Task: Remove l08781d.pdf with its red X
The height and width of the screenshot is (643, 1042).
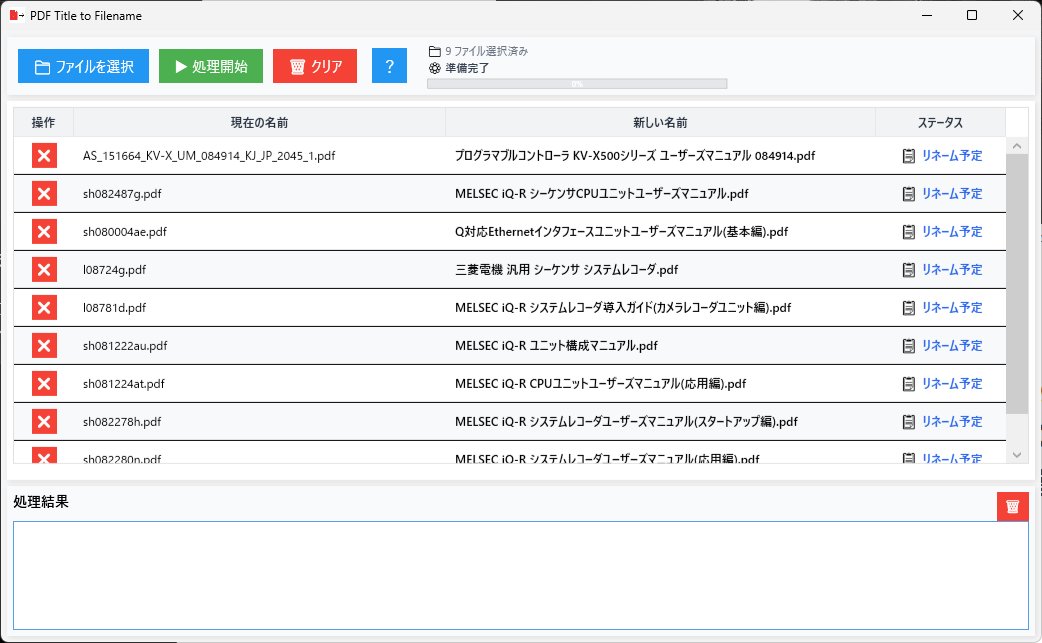Action: [45, 307]
